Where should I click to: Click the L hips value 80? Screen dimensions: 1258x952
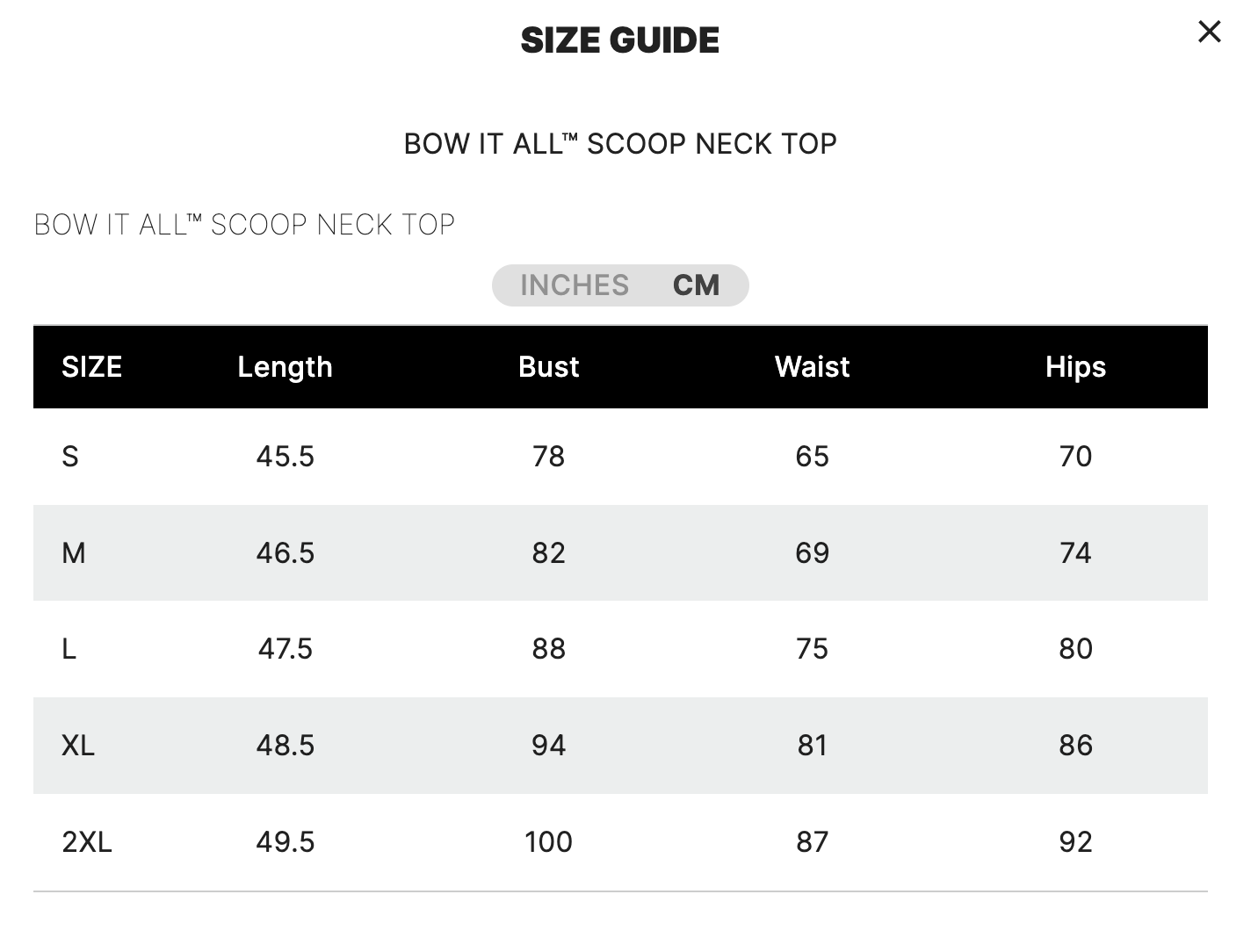point(1075,649)
